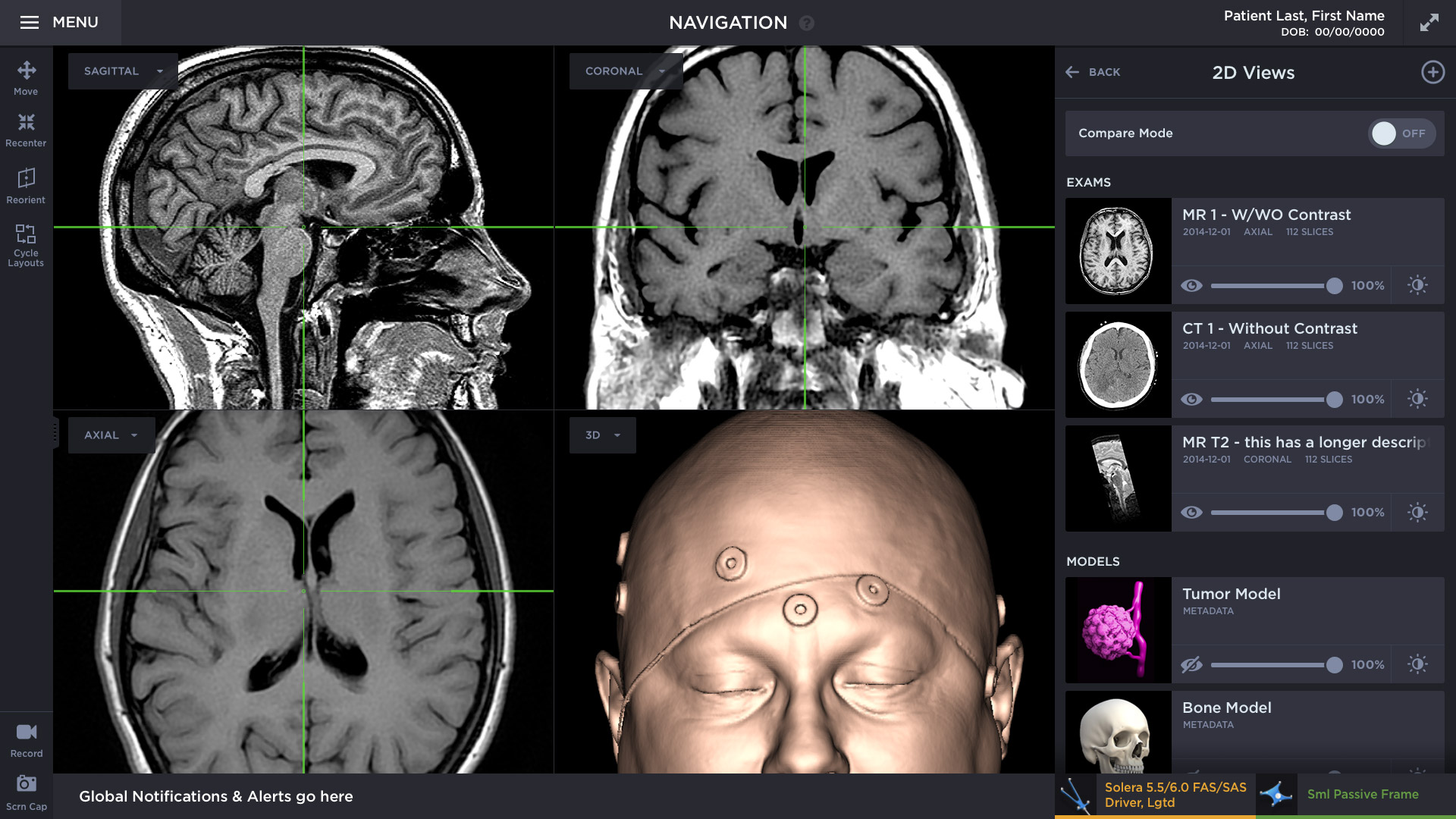This screenshot has height=819, width=1456.
Task: Click the 100% opacity value for MR 1
Action: (x=1367, y=286)
